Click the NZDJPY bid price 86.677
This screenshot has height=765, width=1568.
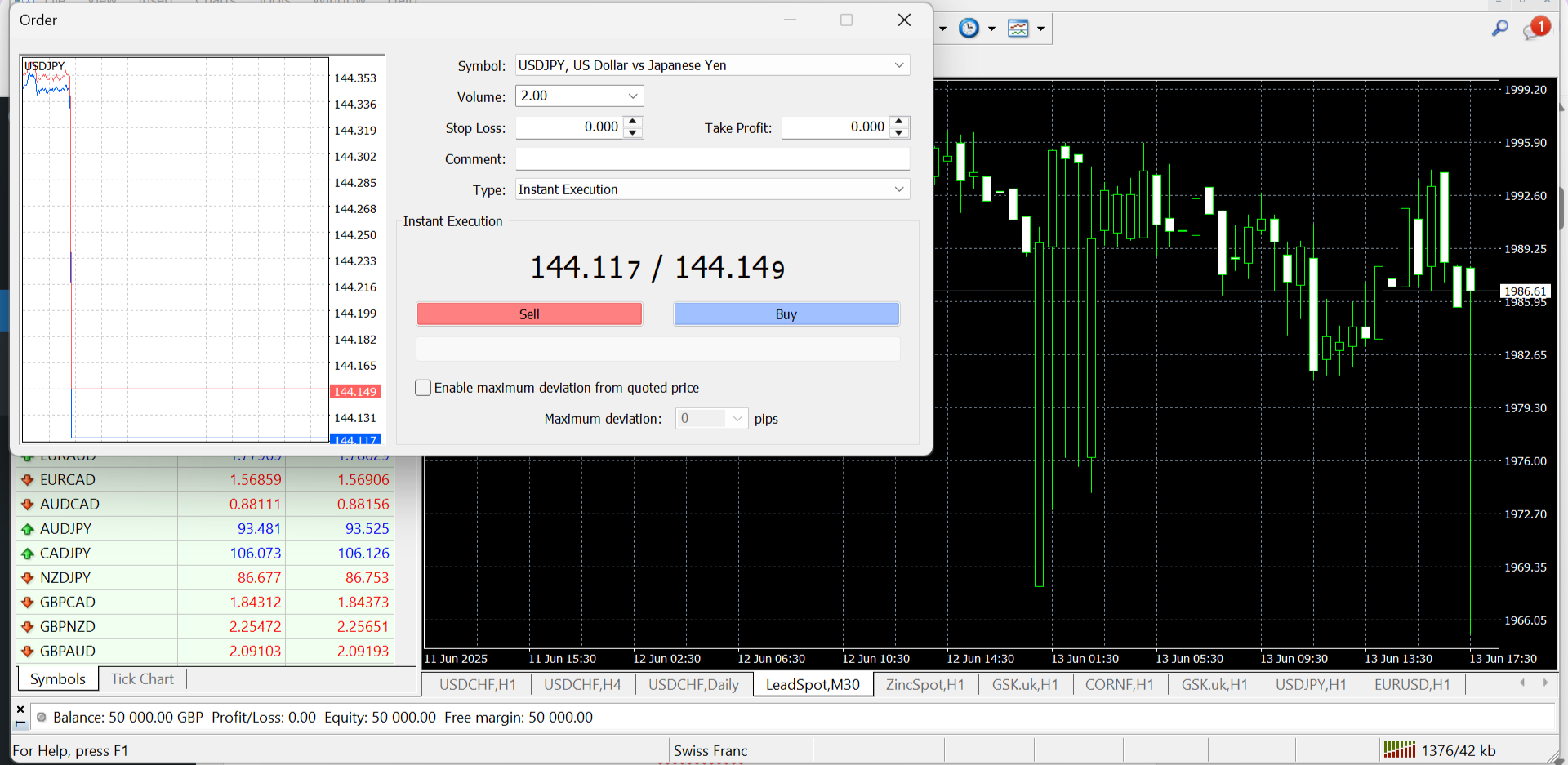point(259,578)
